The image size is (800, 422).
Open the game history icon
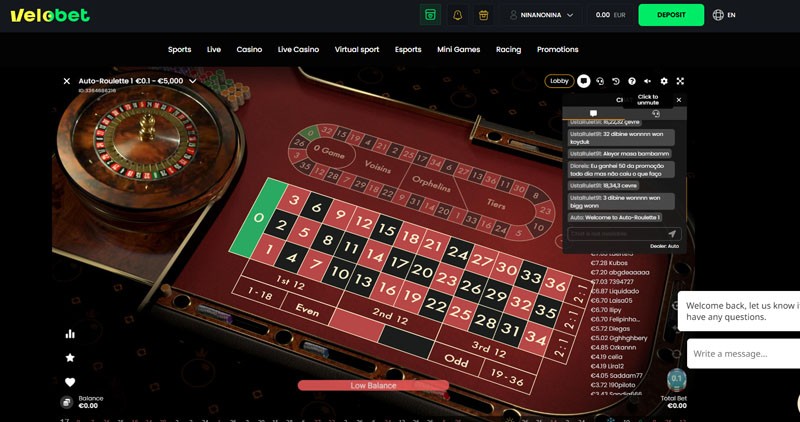tap(616, 81)
